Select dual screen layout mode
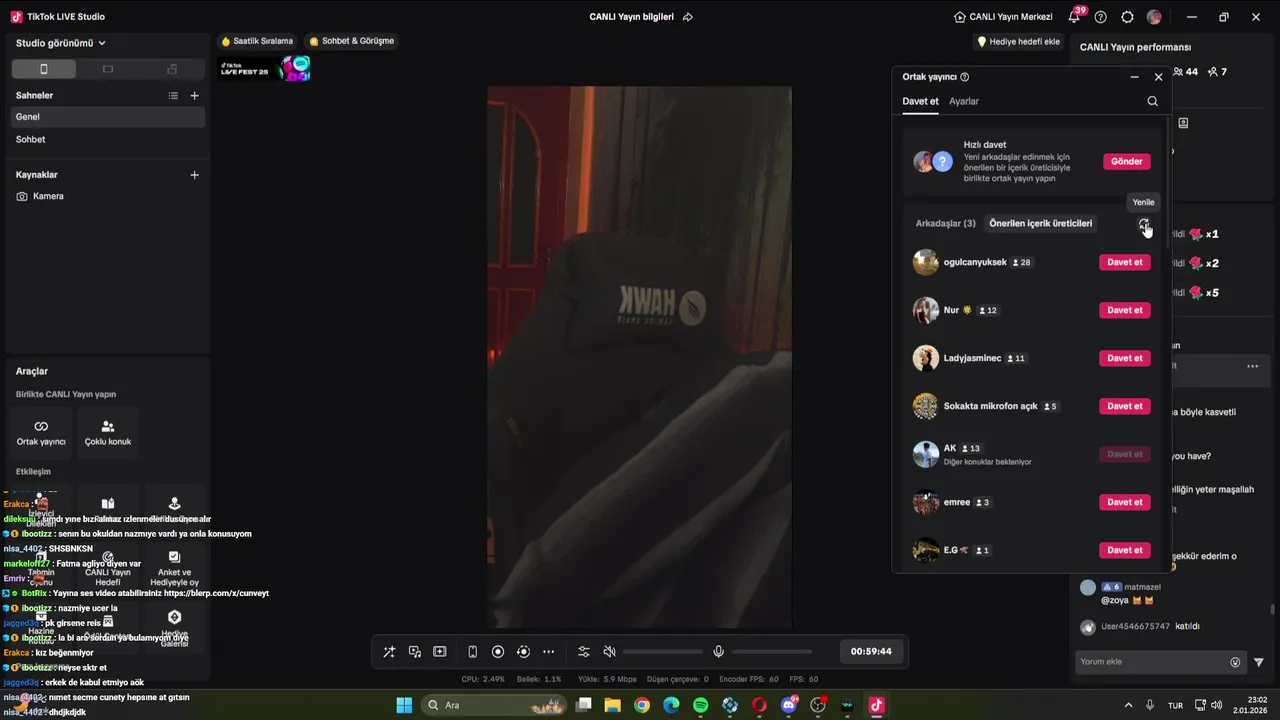Screen dimensions: 1280x720 point(172,69)
